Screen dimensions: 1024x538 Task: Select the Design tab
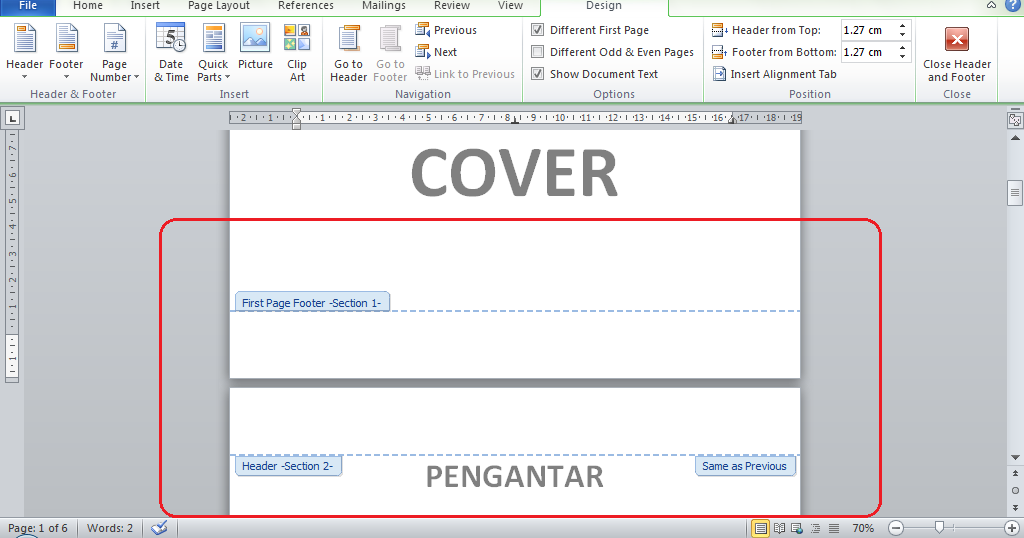pyautogui.click(x=604, y=6)
